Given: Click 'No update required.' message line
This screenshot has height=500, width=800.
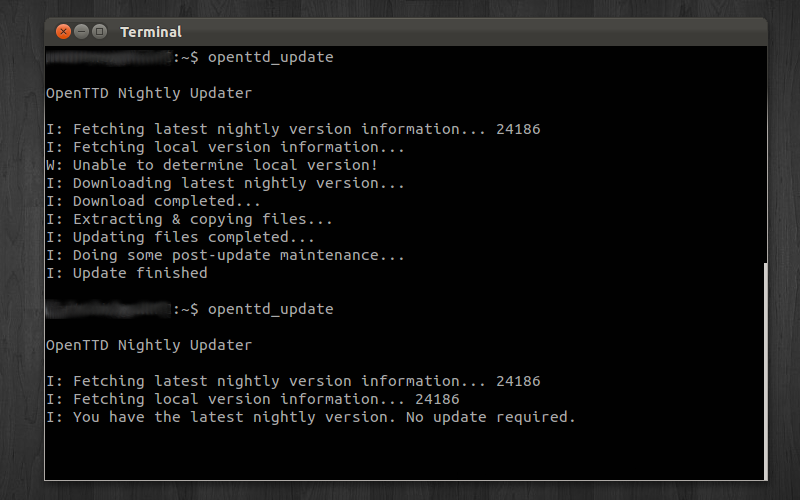Looking at the screenshot, I should coord(311,417).
